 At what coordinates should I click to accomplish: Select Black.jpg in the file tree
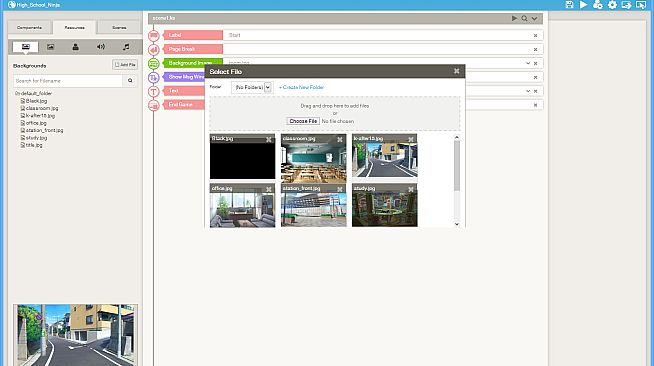tap(34, 101)
